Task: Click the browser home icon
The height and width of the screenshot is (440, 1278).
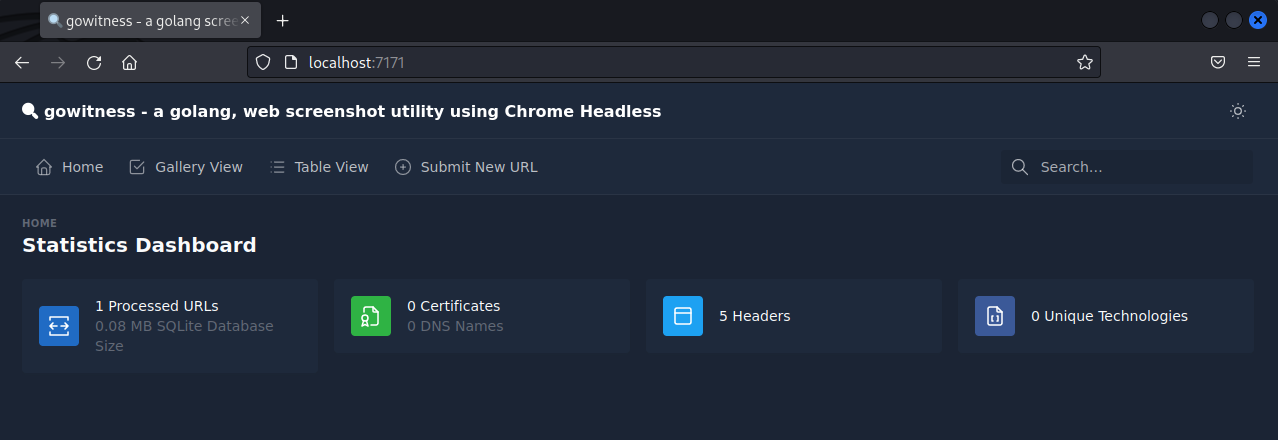Action: 129,62
